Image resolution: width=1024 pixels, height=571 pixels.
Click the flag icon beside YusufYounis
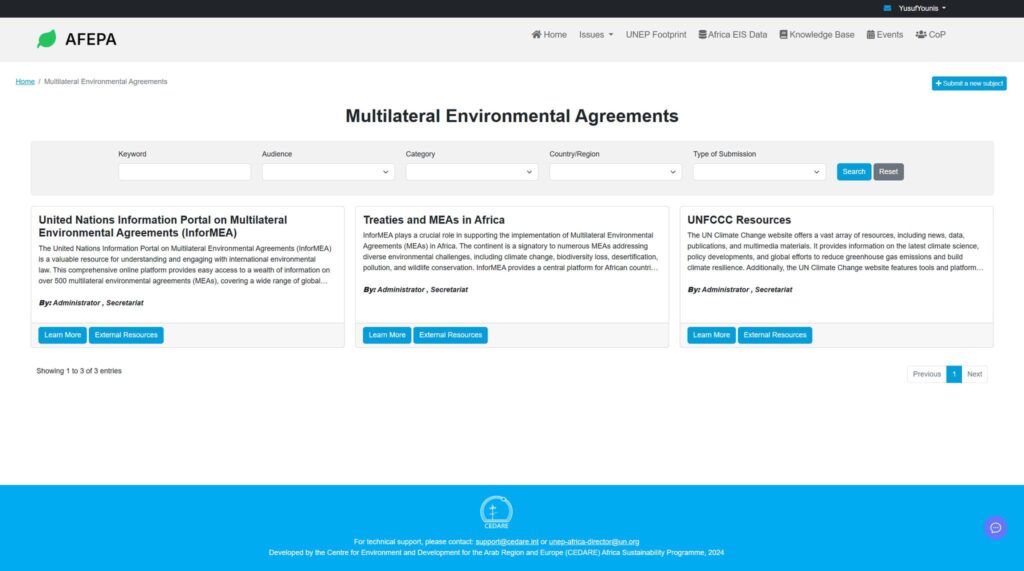pyautogui.click(x=887, y=8)
